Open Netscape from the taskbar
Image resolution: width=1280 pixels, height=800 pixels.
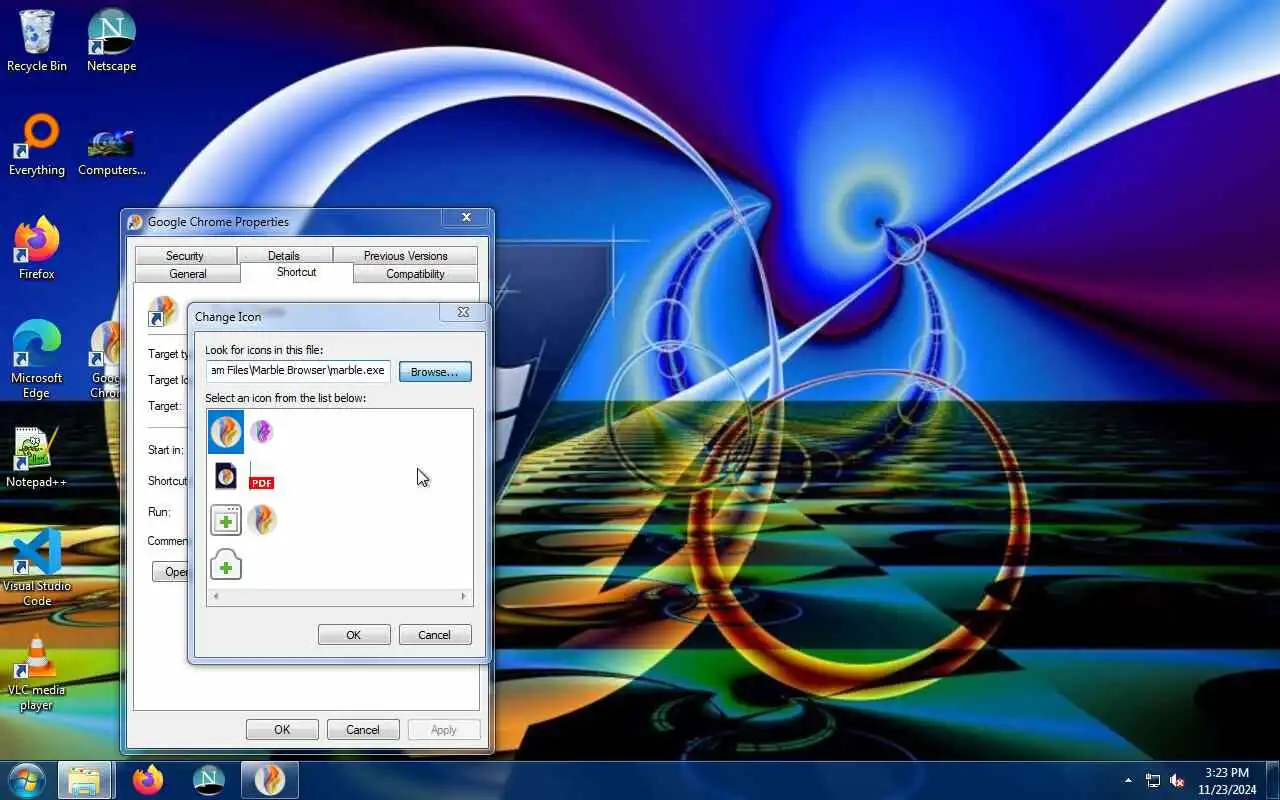pos(209,780)
